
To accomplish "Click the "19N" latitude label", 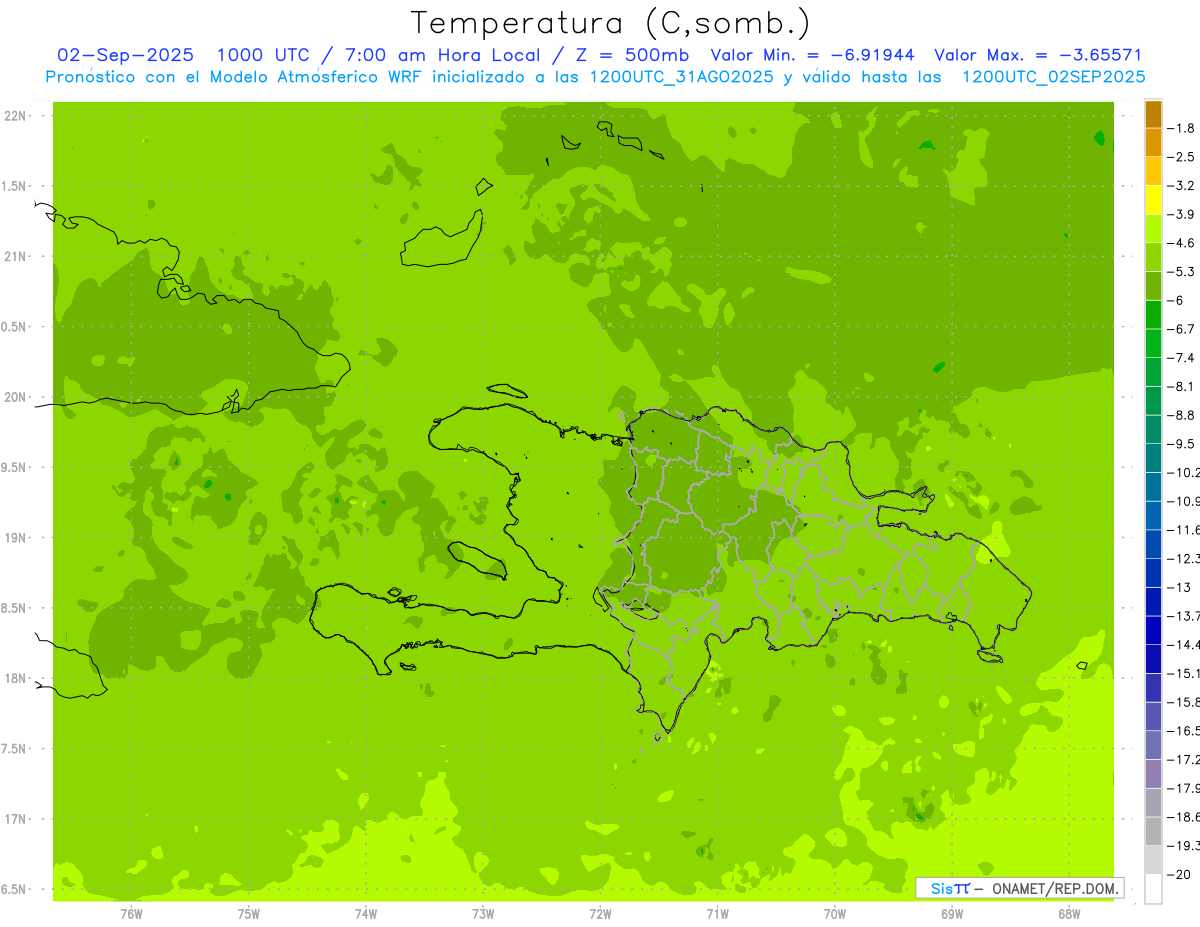I will 15,538.
